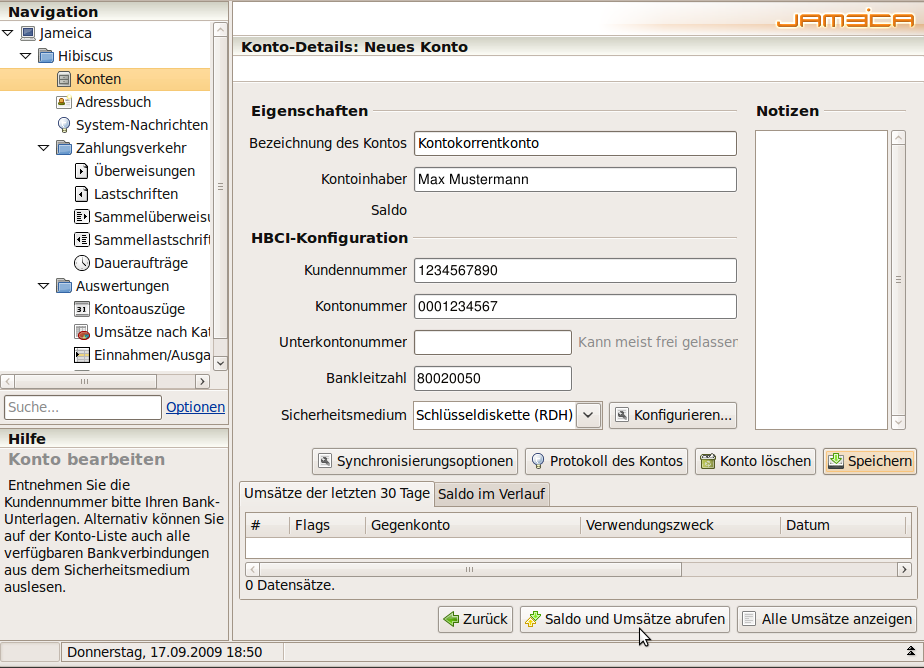Click navigation tree vertical scrollbar down arrow
This screenshot has height=668, width=924.
[220, 363]
